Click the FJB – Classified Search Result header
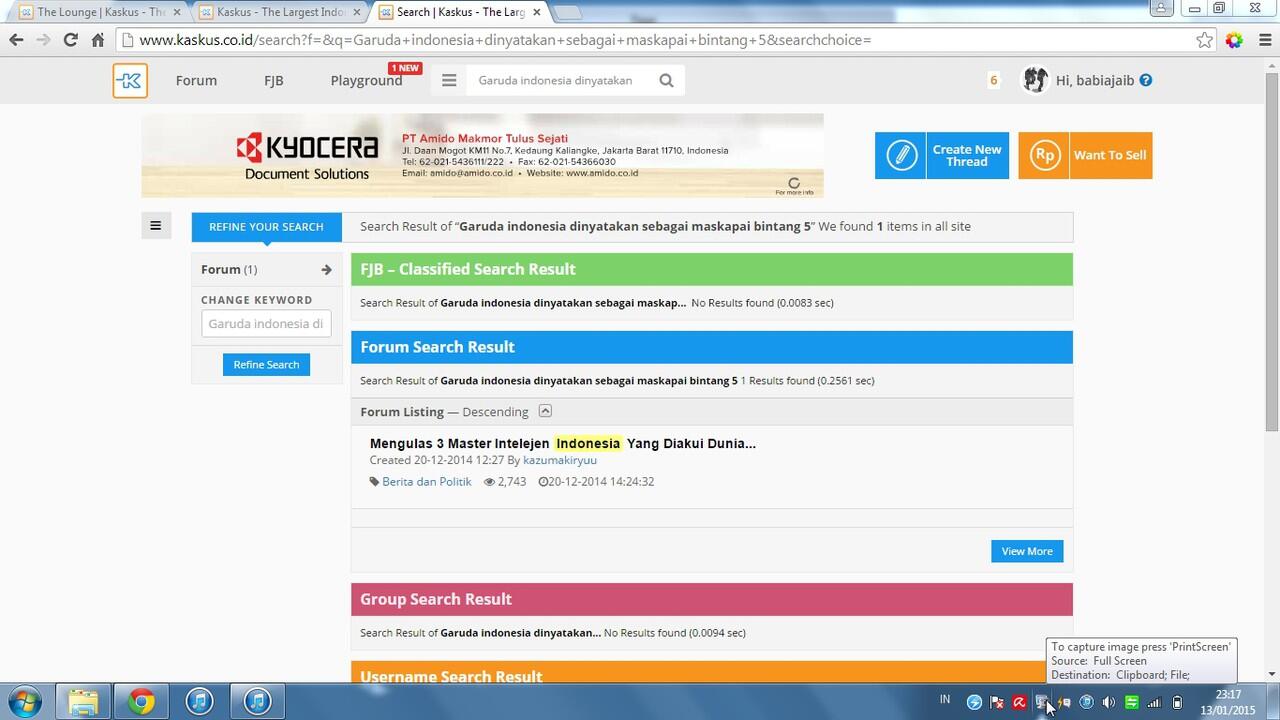This screenshot has height=720, width=1280. tap(712, 270)
